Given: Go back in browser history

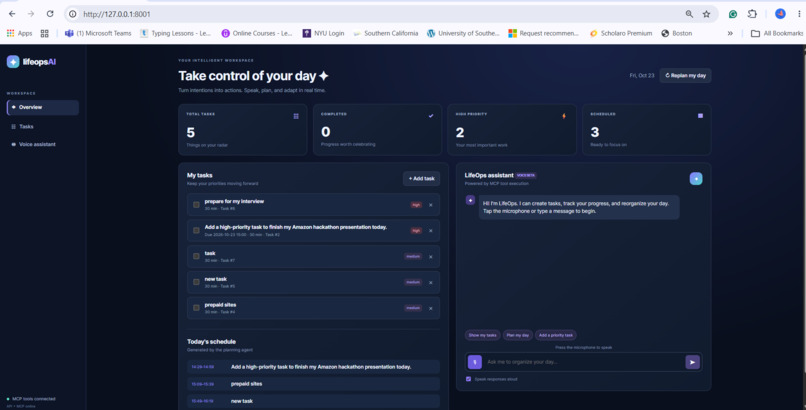Looking at the screenshot, I should [x=12, y=14].
